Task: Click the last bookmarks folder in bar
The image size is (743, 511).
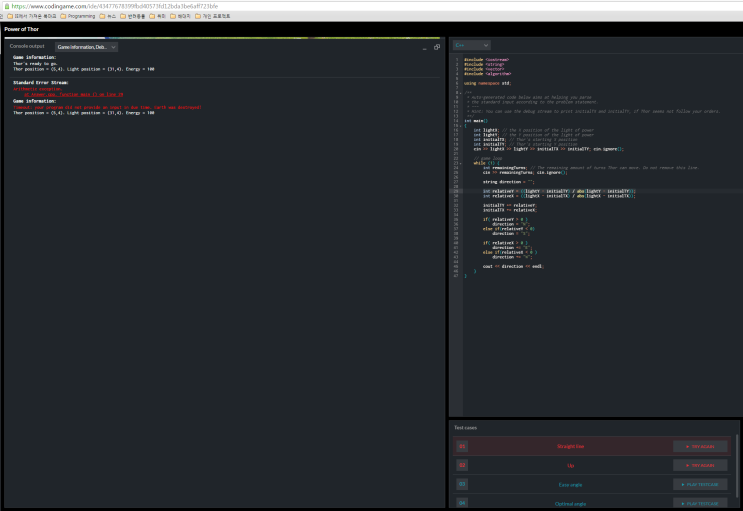Action: tap(212, 16)
